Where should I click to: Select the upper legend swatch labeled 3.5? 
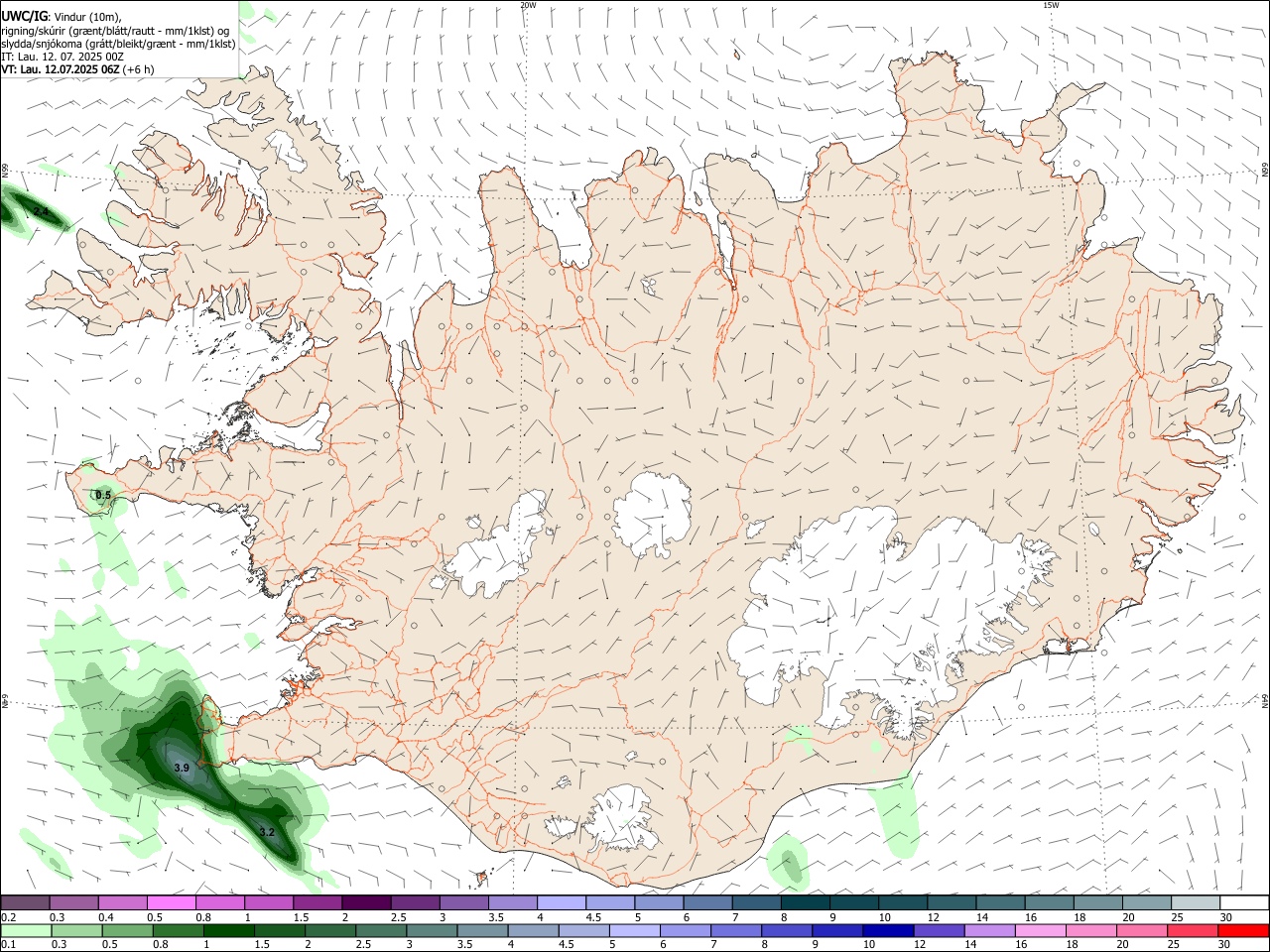coord(512,902)
